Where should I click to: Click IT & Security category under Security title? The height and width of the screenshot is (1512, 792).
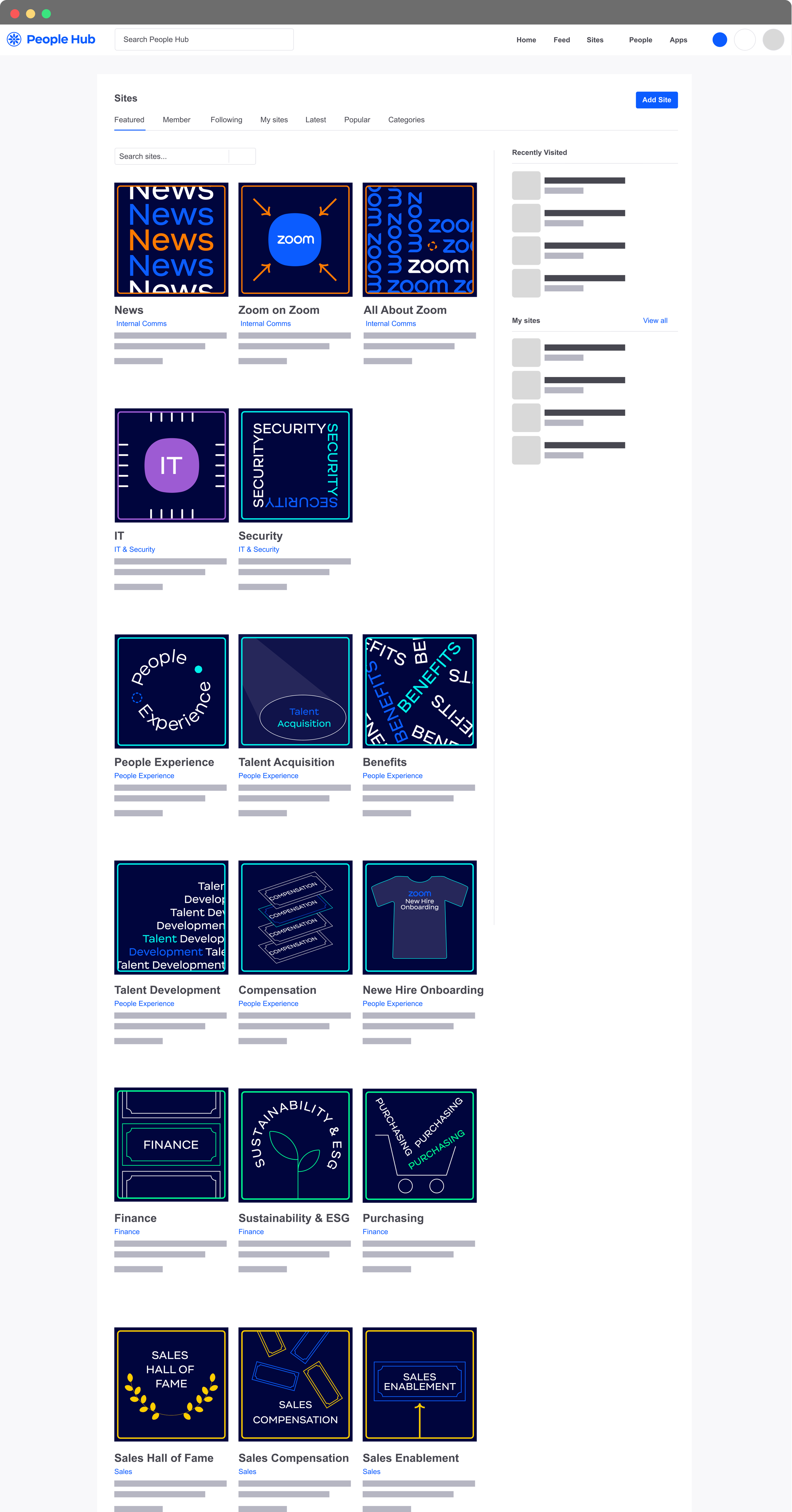point(259,549)
